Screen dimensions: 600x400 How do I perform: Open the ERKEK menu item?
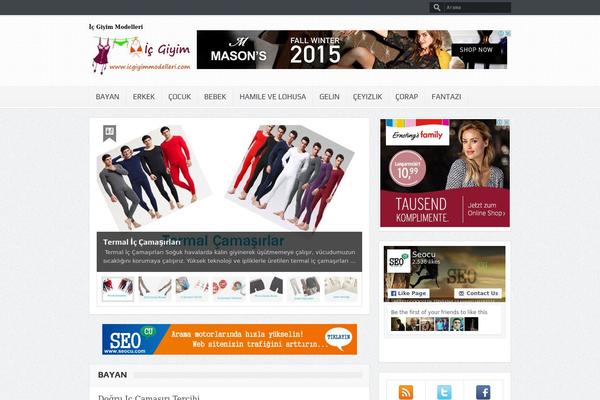pos(143,97)
